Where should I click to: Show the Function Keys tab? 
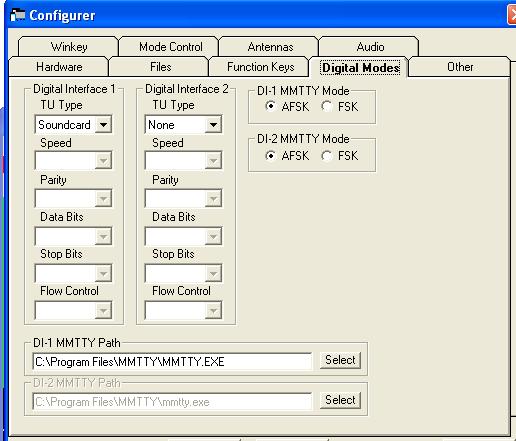[260, 67]
